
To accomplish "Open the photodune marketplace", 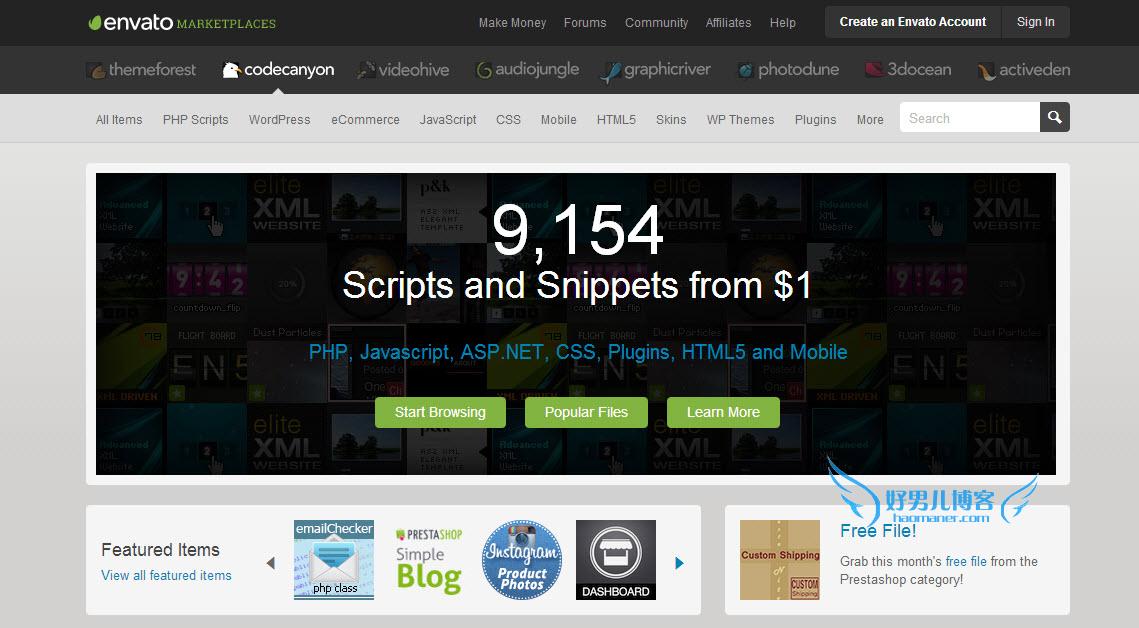I will point(788,70).
